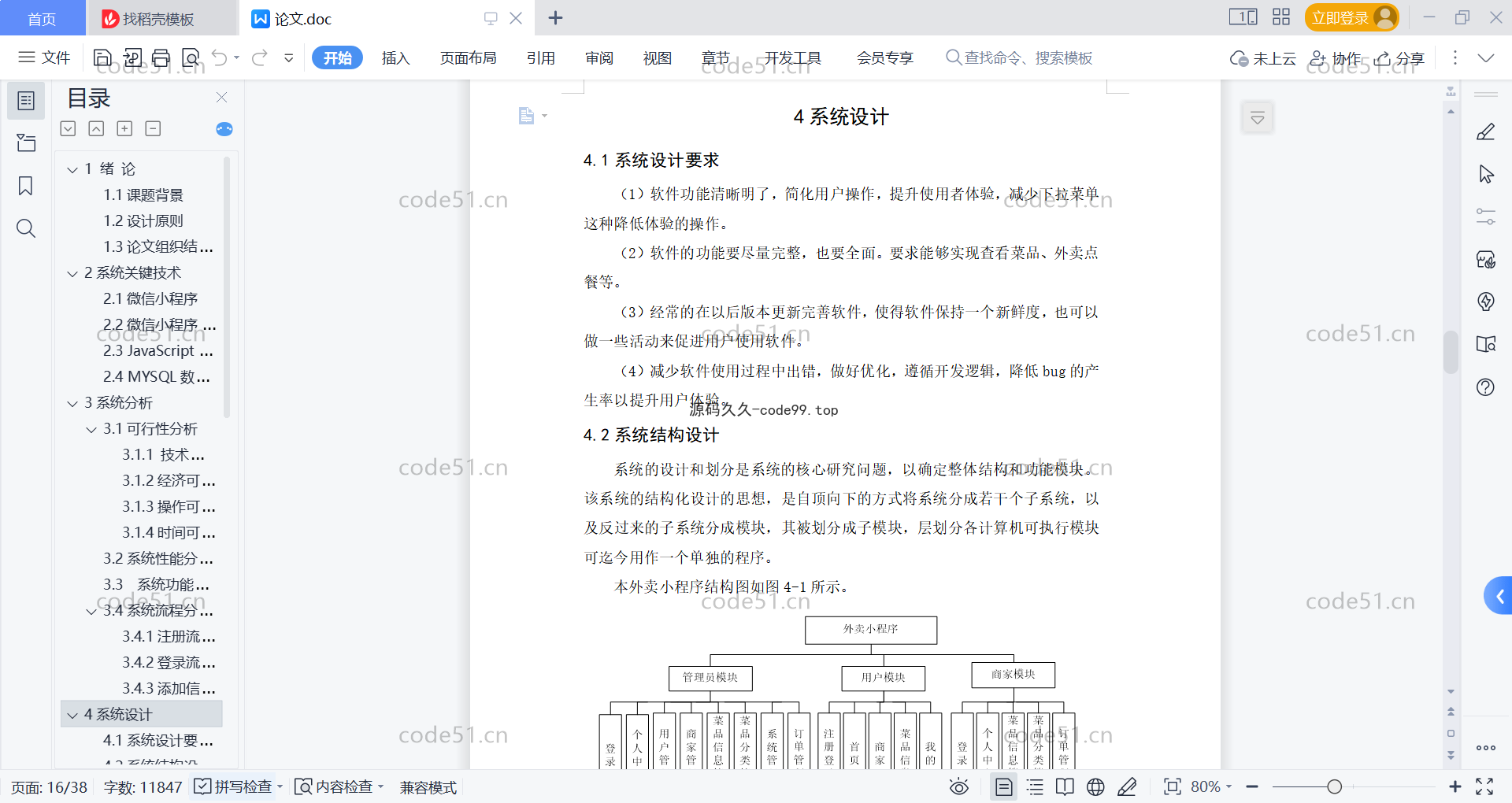Open the 会员专享 tab
Image resolution: width=1512 pixels, height=803 pixels.
point(885,57)
